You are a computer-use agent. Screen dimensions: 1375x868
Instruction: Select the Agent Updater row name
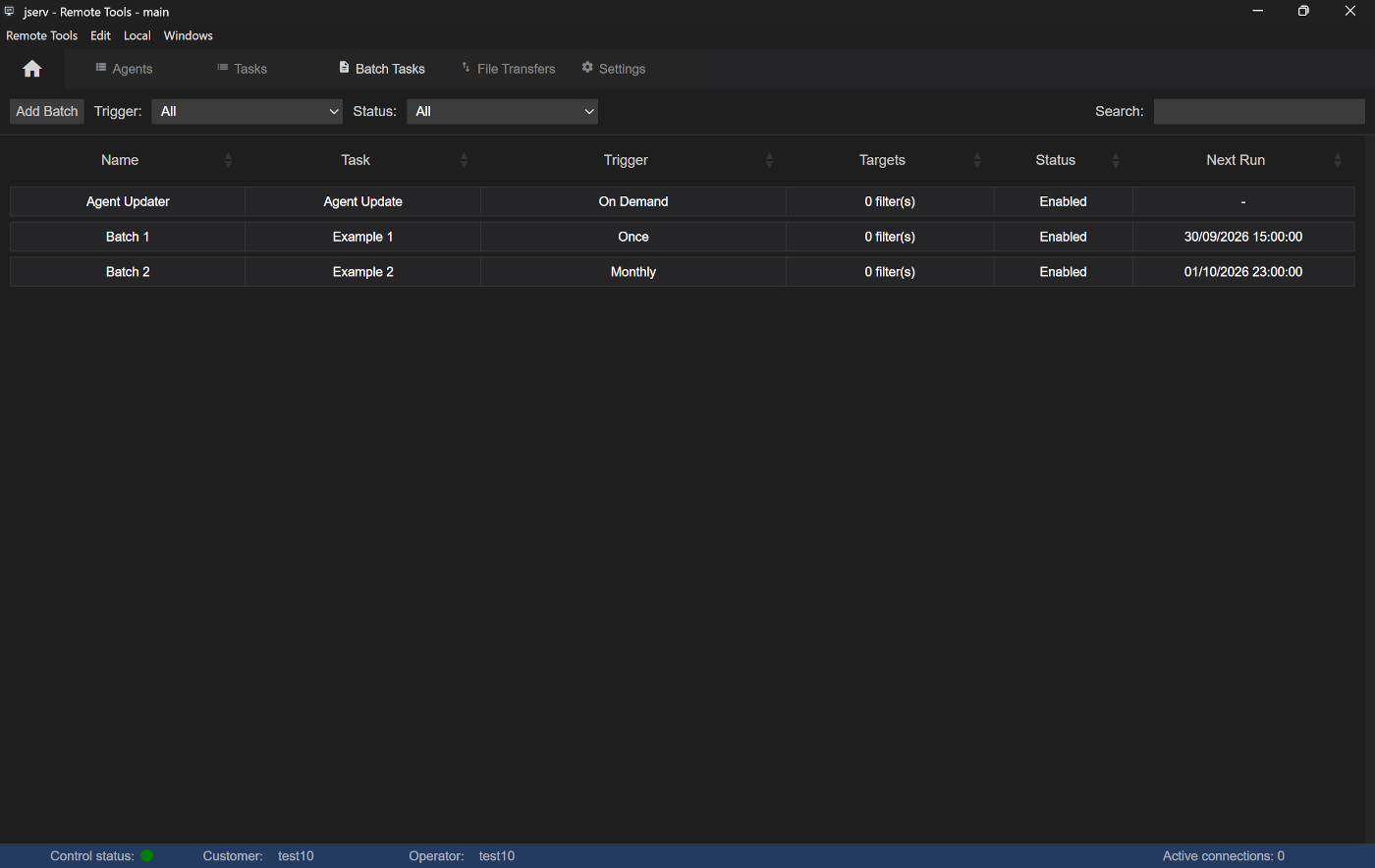tap(128, 201)
